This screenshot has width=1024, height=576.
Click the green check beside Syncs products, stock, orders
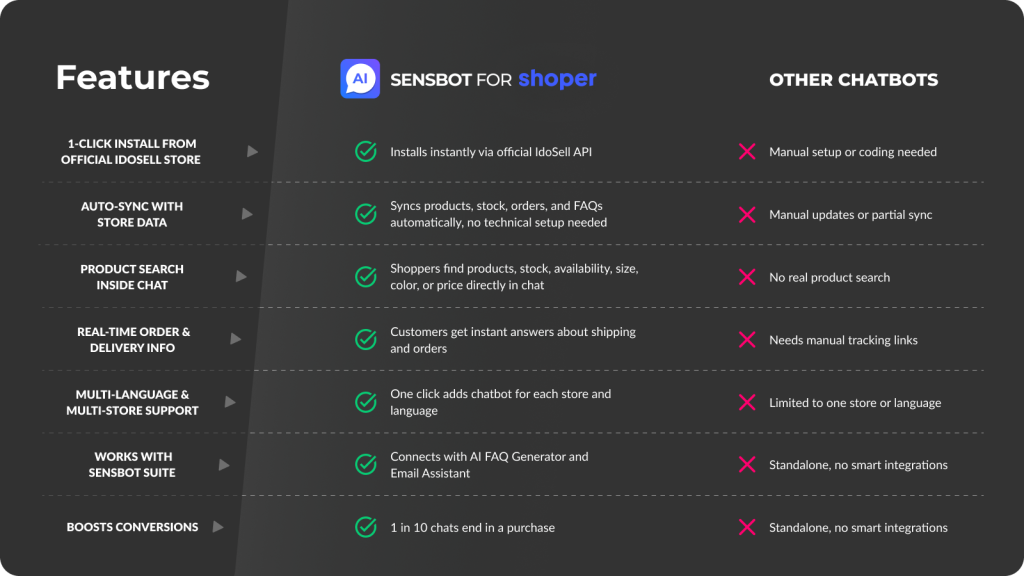click(366, 214)
